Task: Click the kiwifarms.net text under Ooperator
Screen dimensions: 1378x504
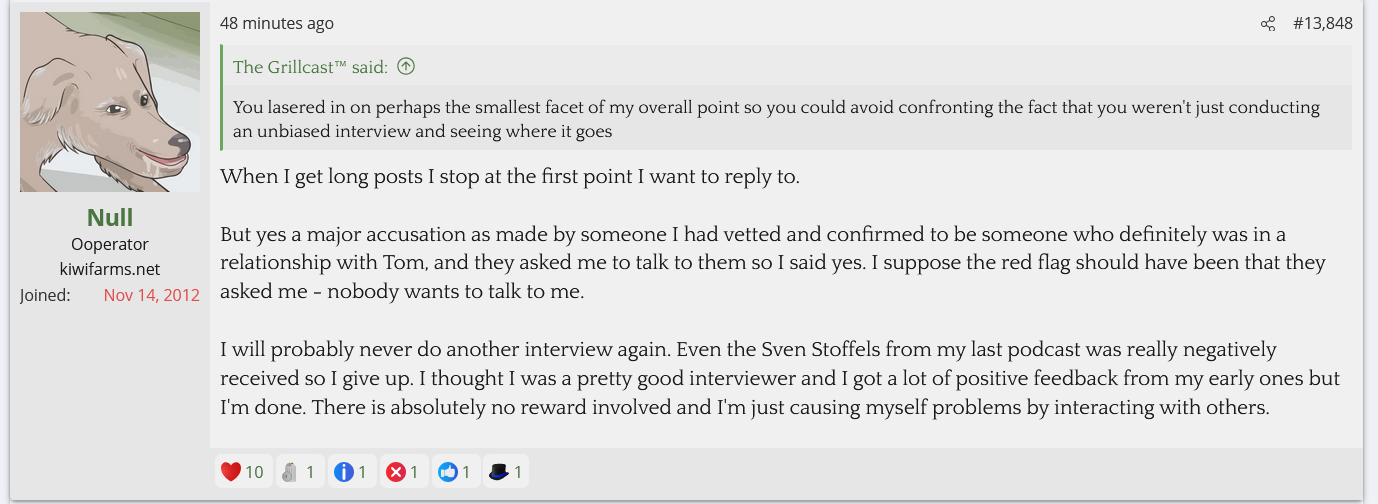Action: pos(110,269)
